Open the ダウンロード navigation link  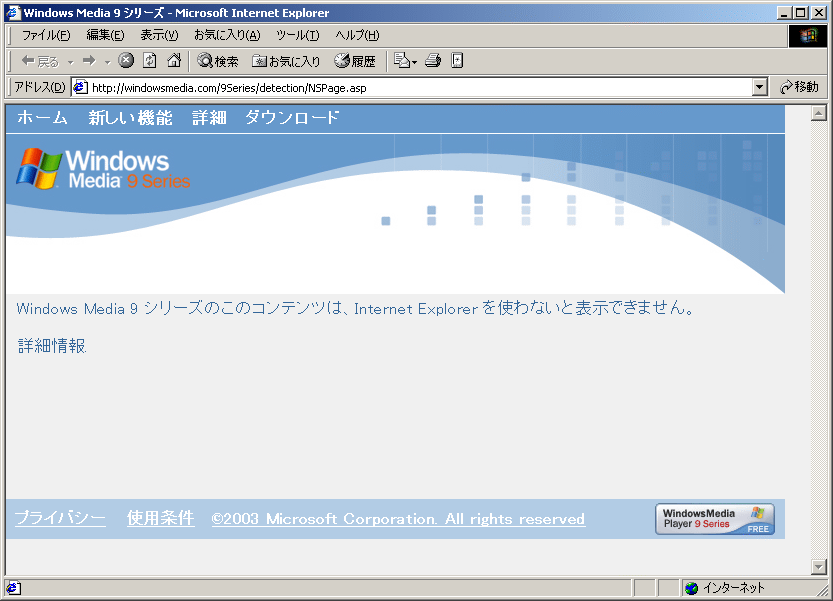click(292, 117)
